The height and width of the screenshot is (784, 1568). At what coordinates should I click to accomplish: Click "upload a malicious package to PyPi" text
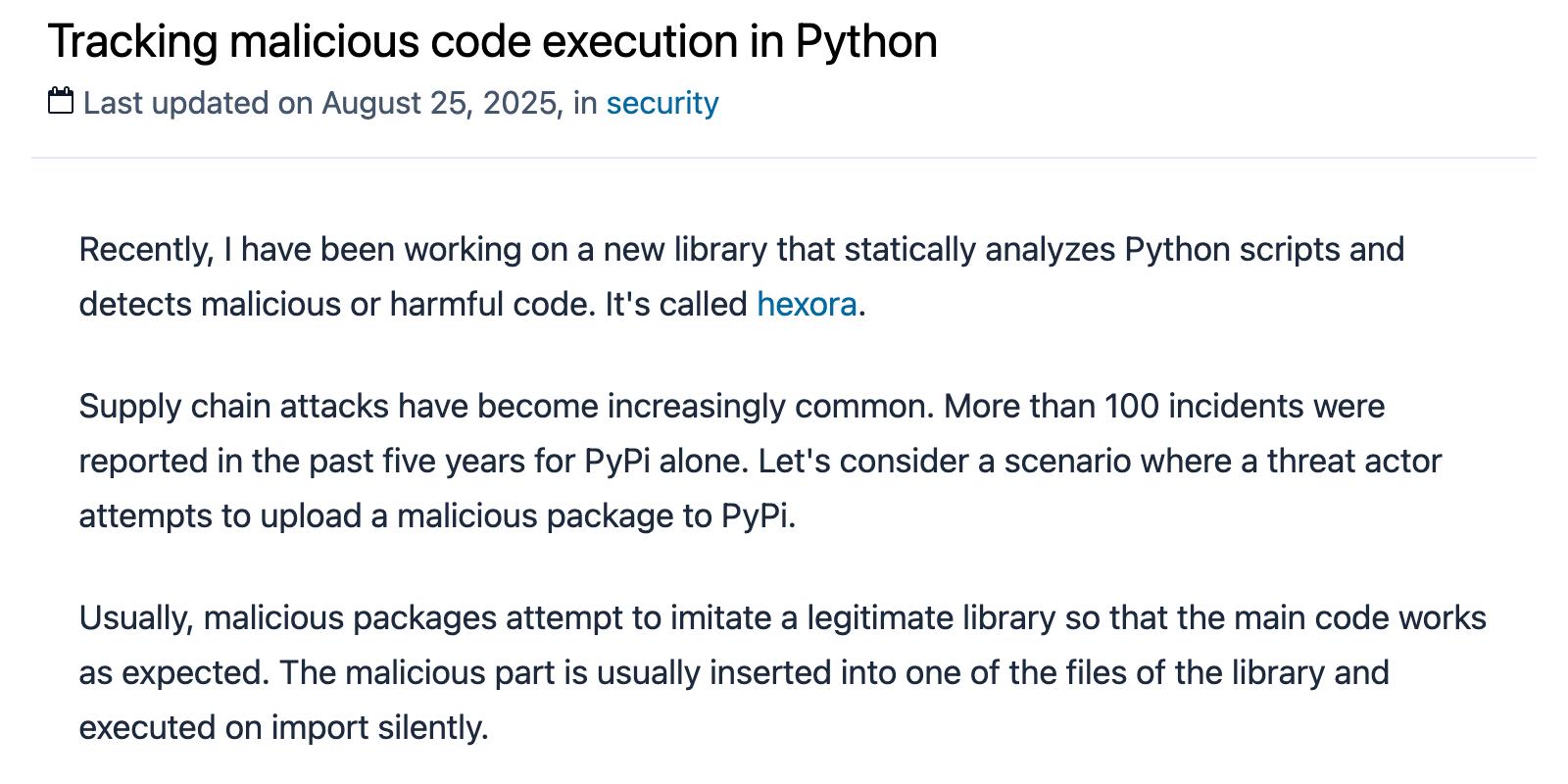[527, 516]
